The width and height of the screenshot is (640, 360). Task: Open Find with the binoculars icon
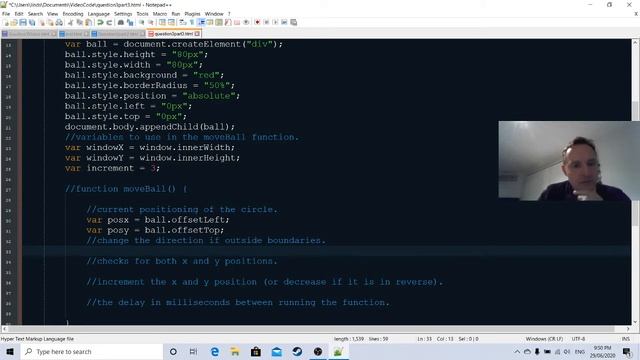[x=121, y=22]
